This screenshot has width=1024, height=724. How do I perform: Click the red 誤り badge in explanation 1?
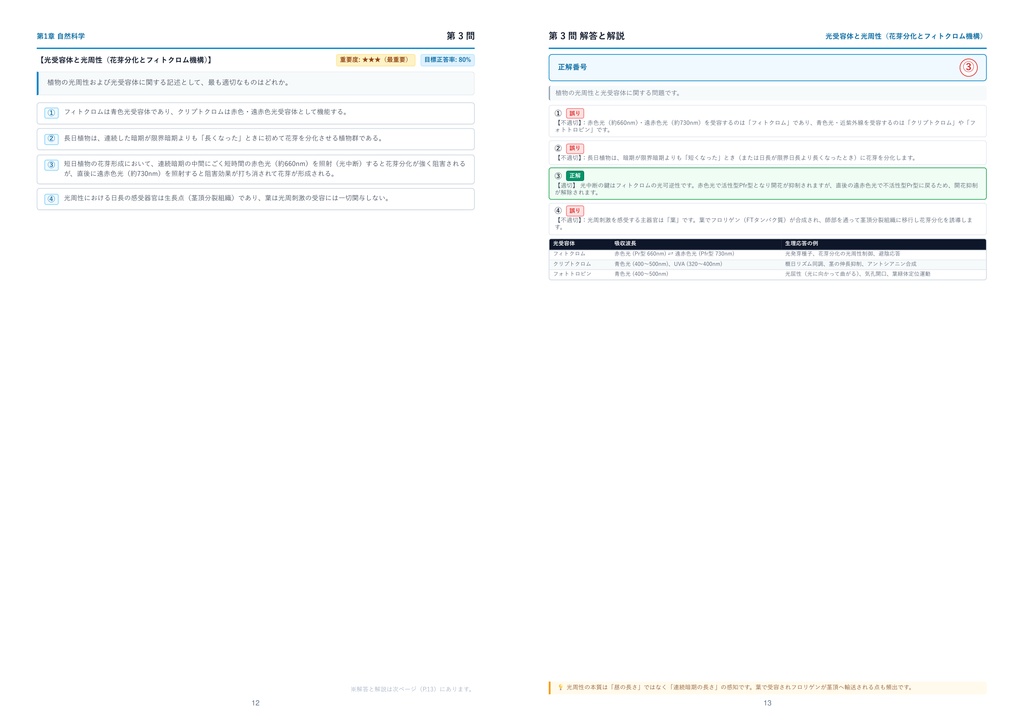tap(575, 113)
